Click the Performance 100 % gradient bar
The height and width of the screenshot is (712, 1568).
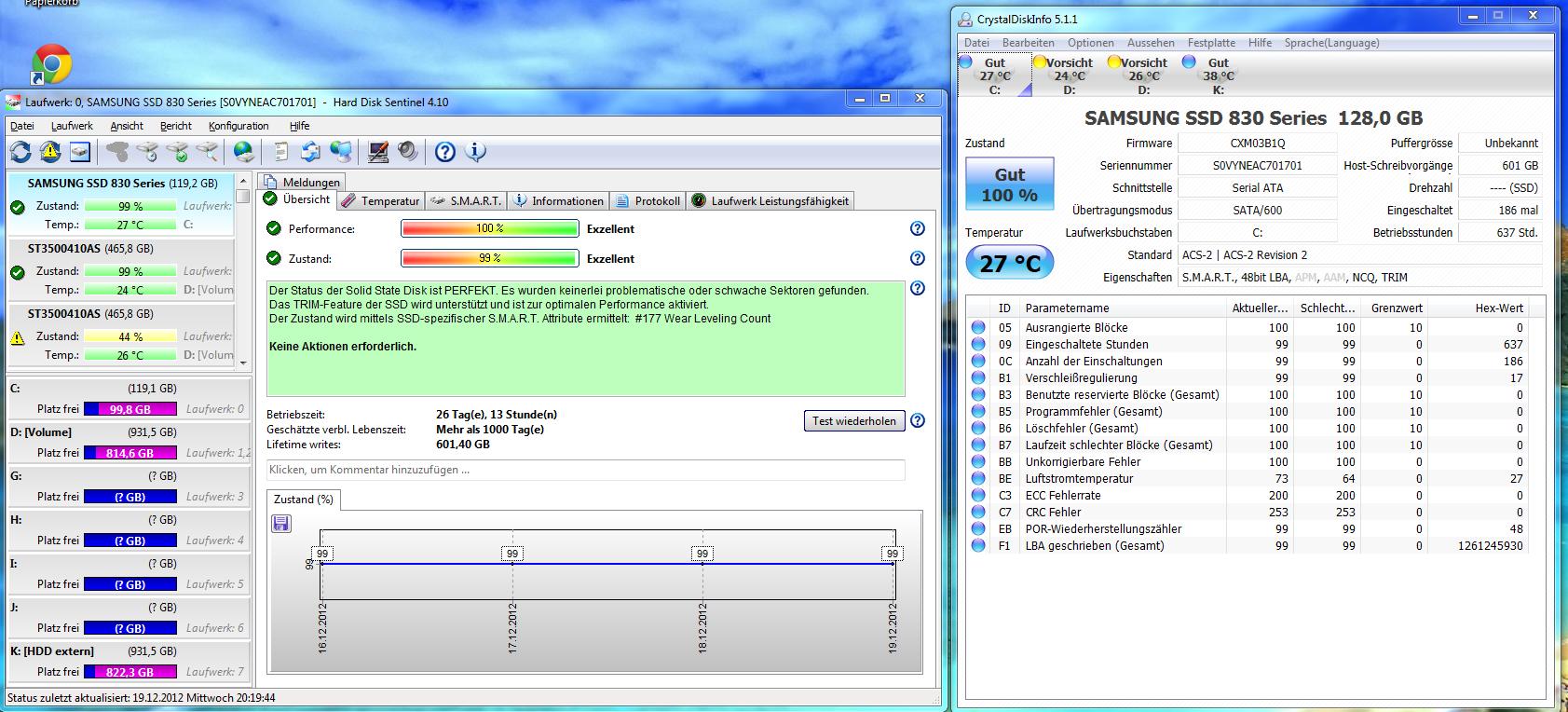(x=490, y=229)
